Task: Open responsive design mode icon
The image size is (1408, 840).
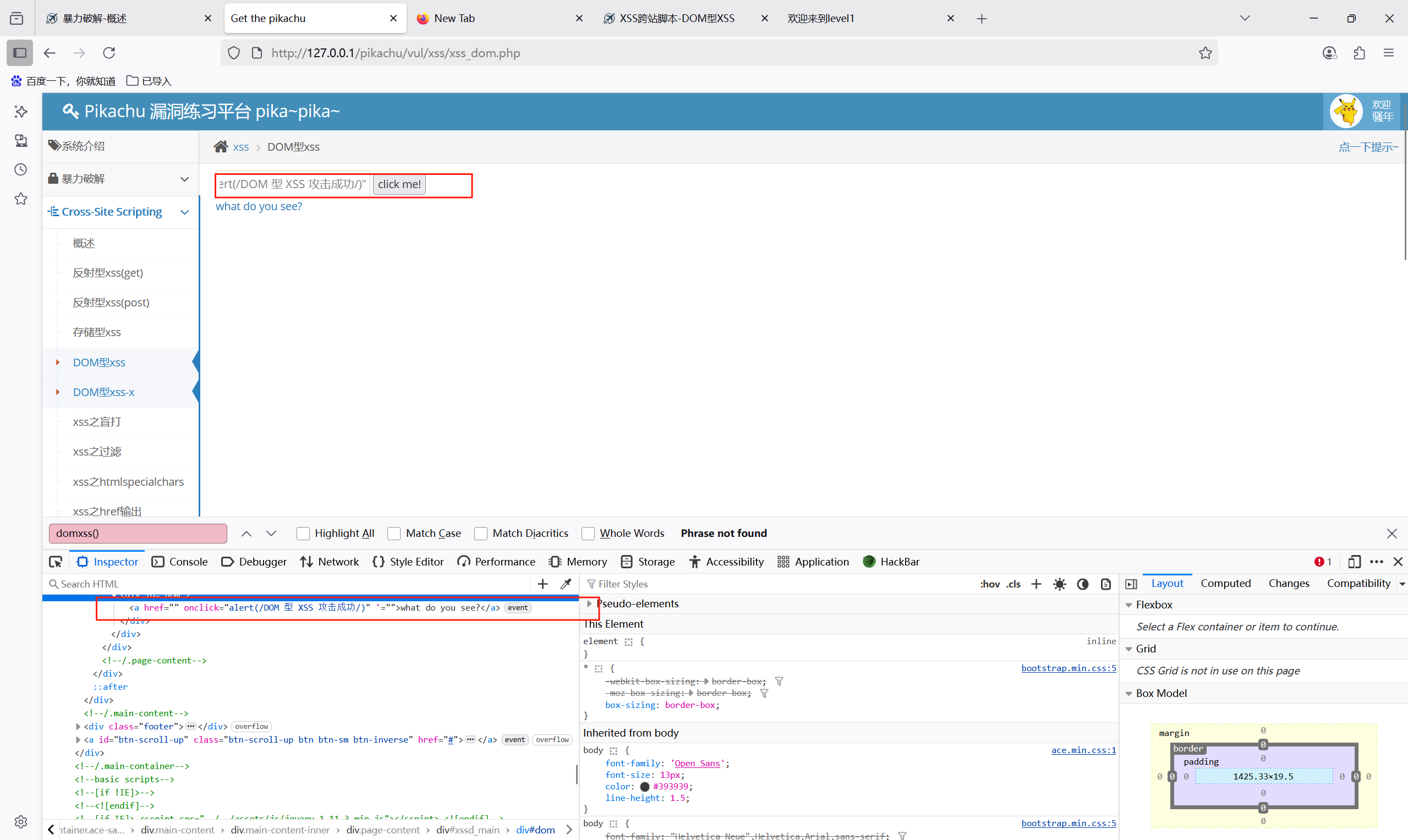Action: coord(1354,562)
